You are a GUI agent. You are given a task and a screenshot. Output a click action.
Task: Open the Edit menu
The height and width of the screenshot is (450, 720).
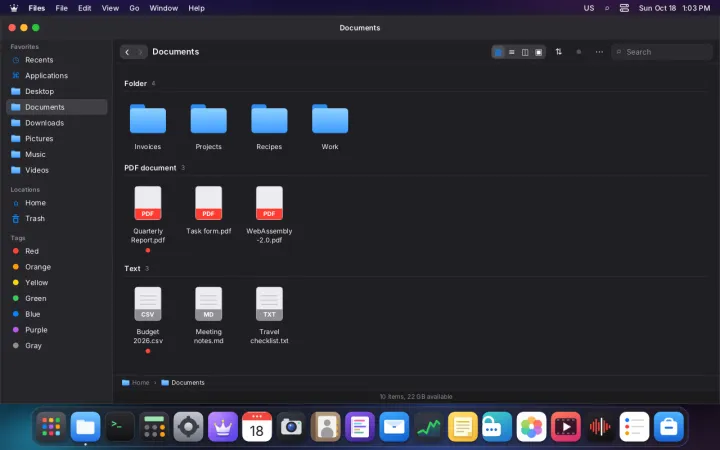(84, 8)
